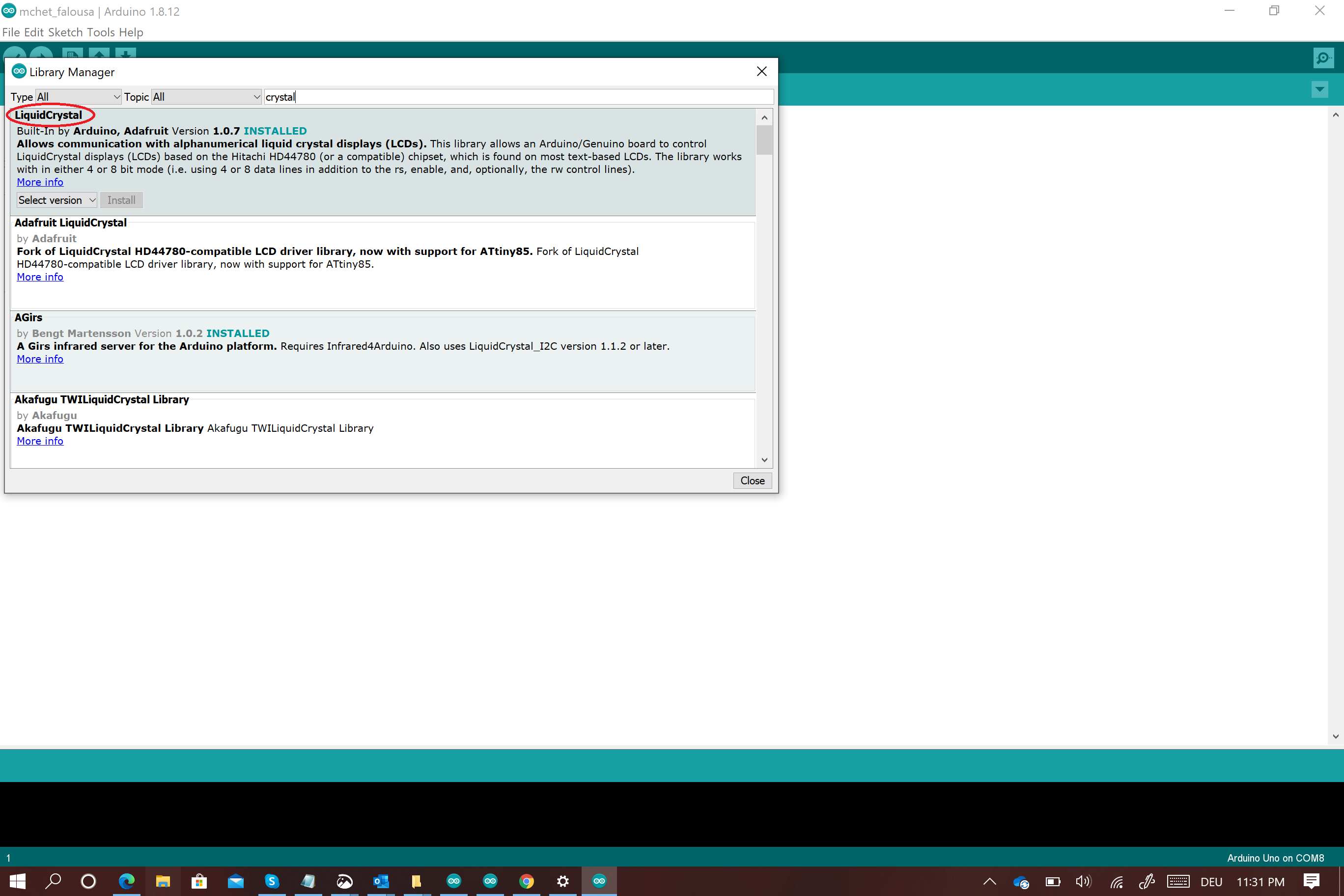Image resolution: width=1344 pixels, height=896 pixels.
Task: Select the Adafruit LiquidCrystal library entry
Action: tap(70, 223)
